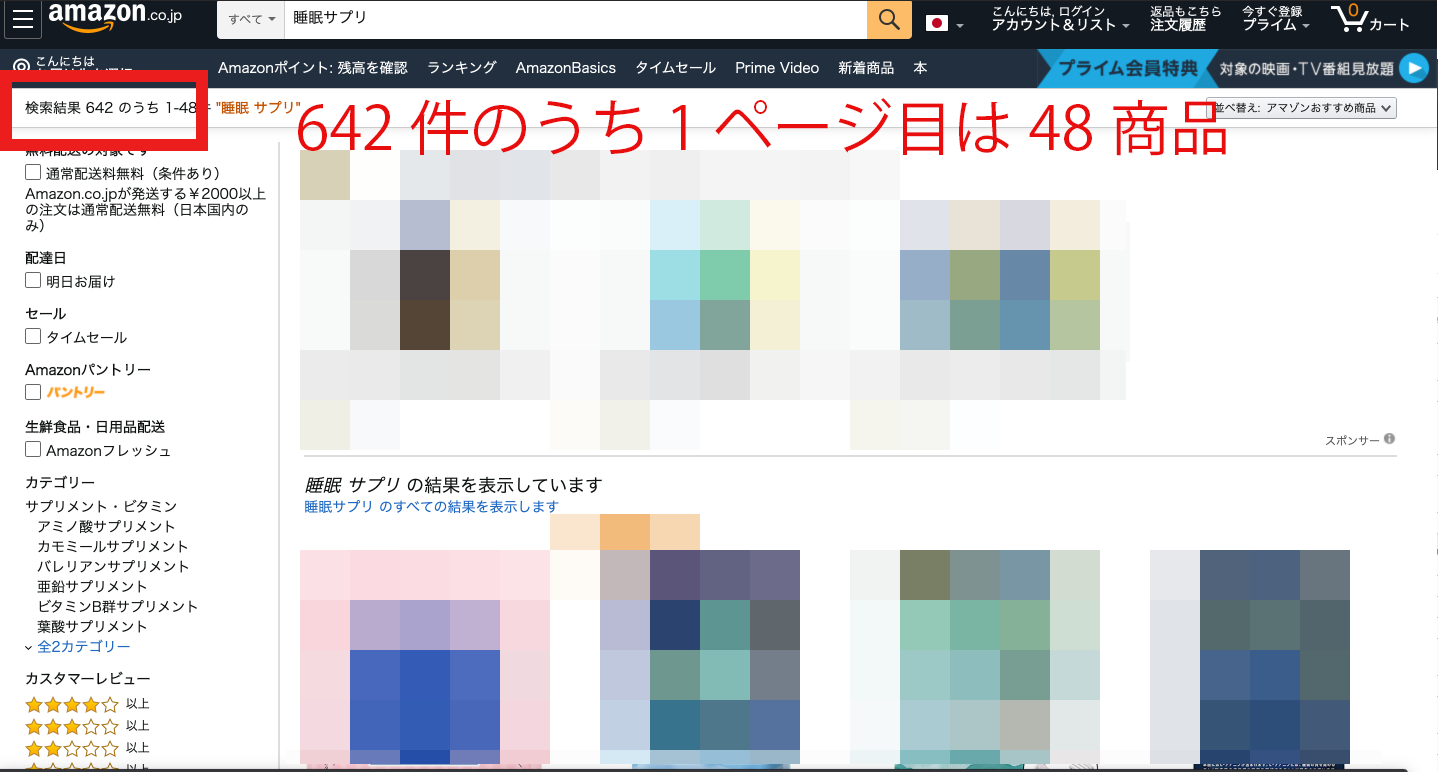Go to ランキング in navigation bar
Viewport: 1438px width, 772px height.
coord(462,68)
